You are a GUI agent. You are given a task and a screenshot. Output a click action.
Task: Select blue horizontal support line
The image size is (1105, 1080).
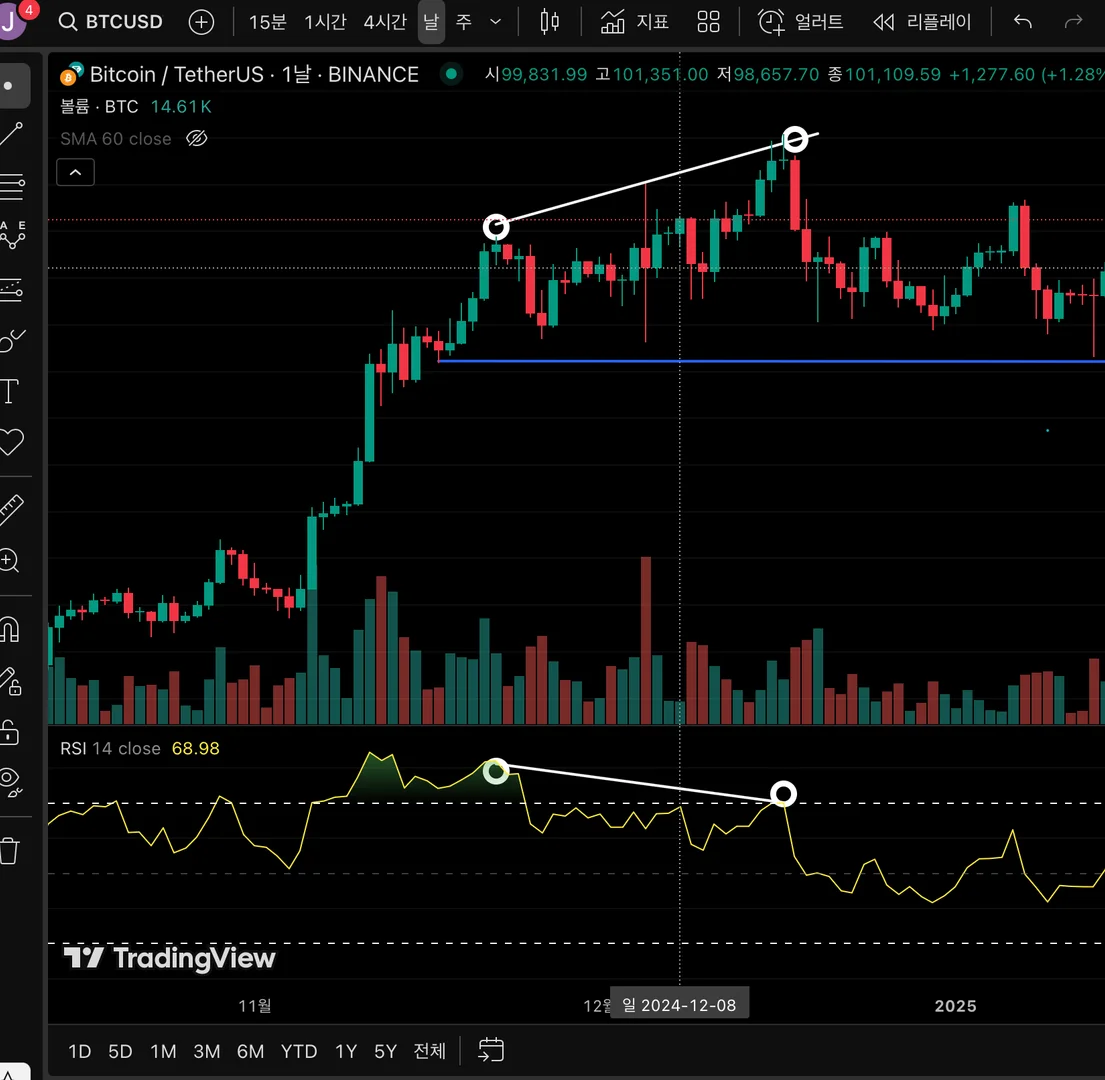pos(771,361)
